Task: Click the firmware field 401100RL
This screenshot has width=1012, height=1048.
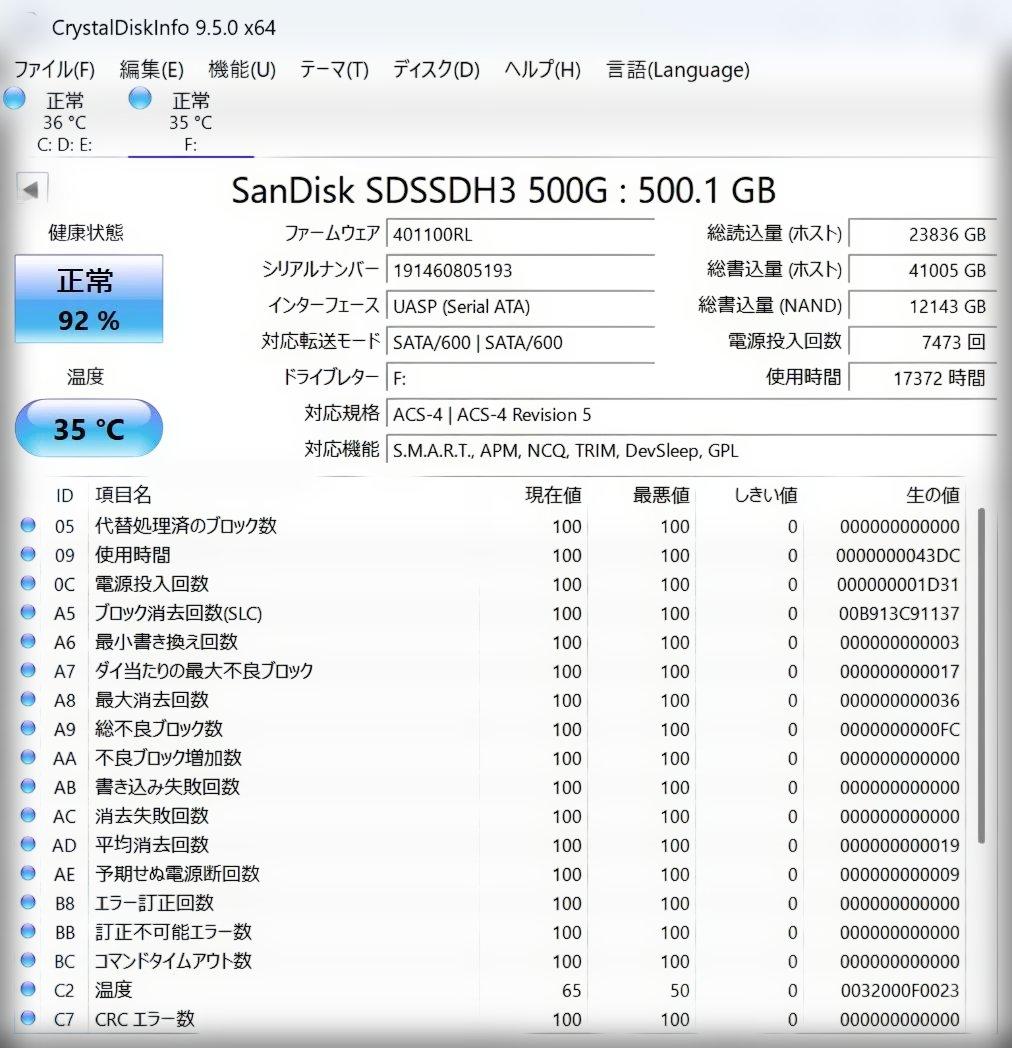Action: (x=520, y=235)
